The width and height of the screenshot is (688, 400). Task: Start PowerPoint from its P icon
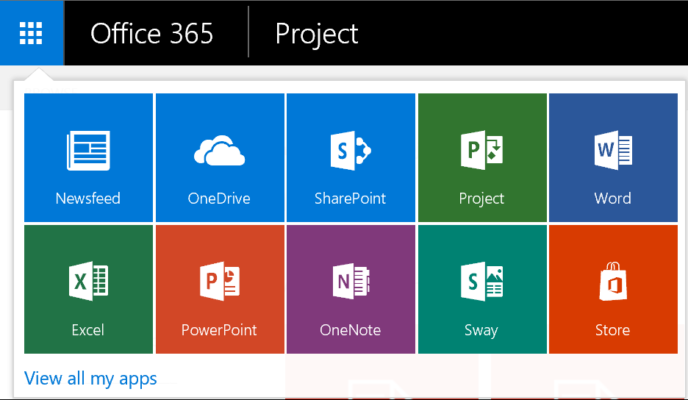(x=219, y=281)
